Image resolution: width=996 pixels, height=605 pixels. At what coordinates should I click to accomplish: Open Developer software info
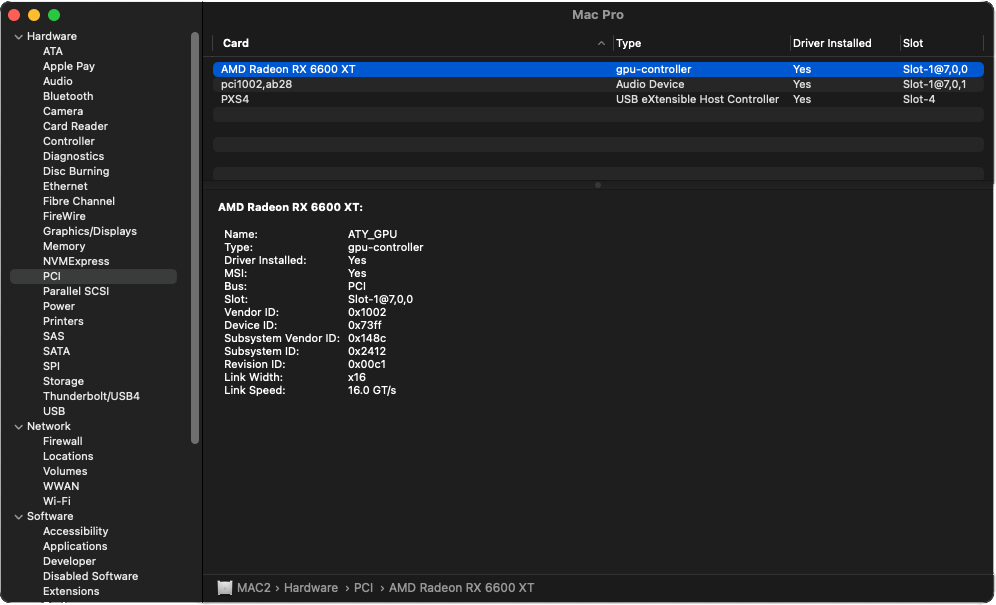point(69,561)
